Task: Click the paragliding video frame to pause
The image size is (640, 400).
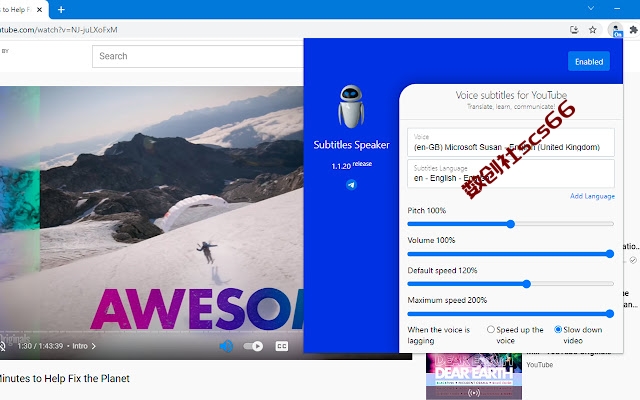Action: click(152, 208)
